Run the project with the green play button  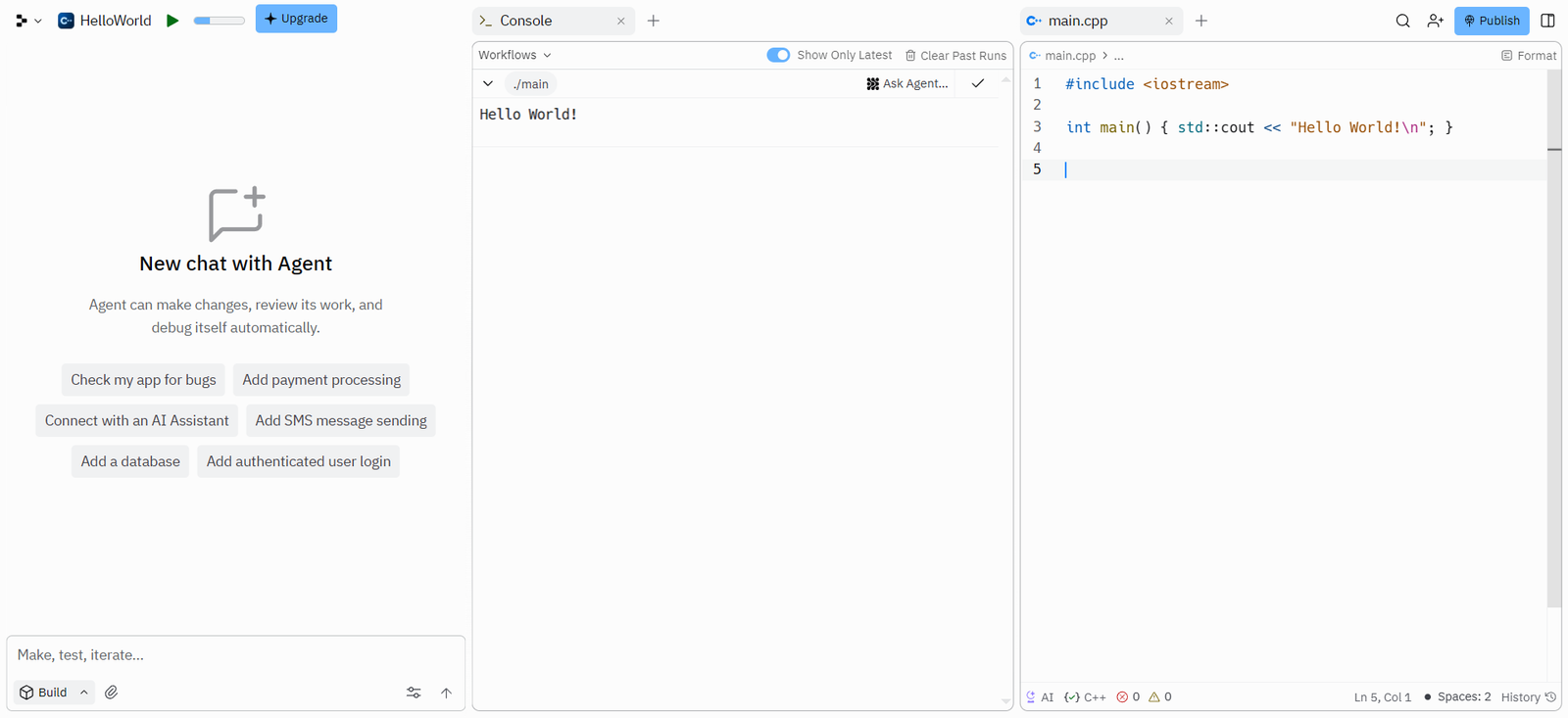[x=172, y=21]
